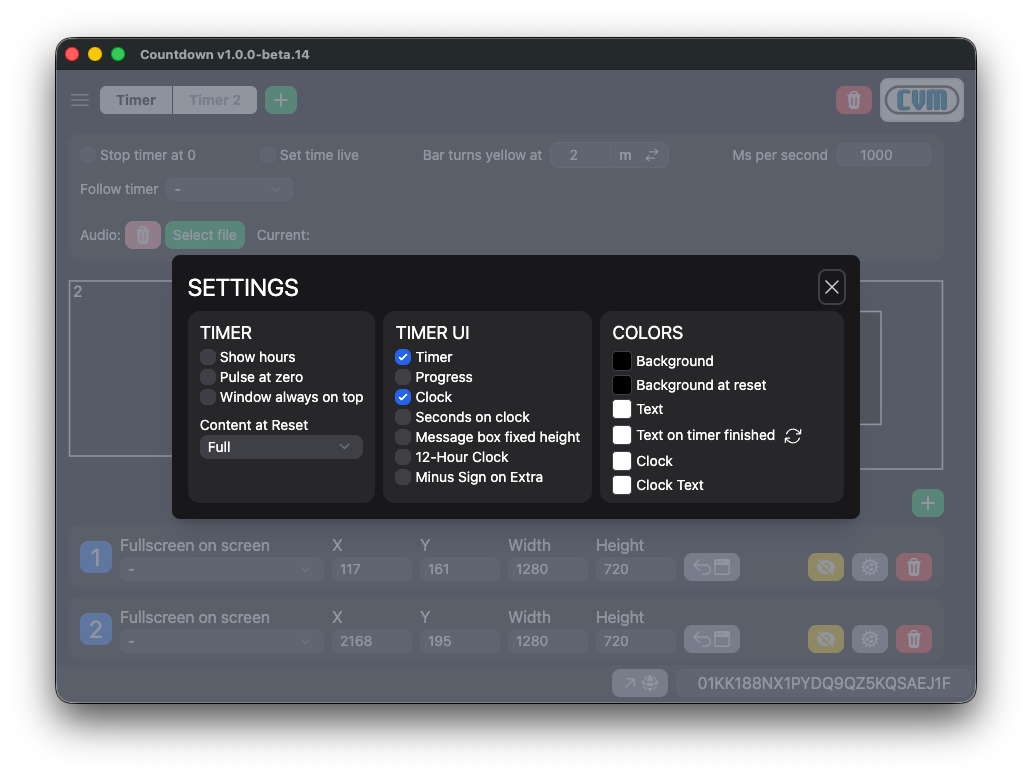Close the Settings dialog with the X

click(831, 287)
